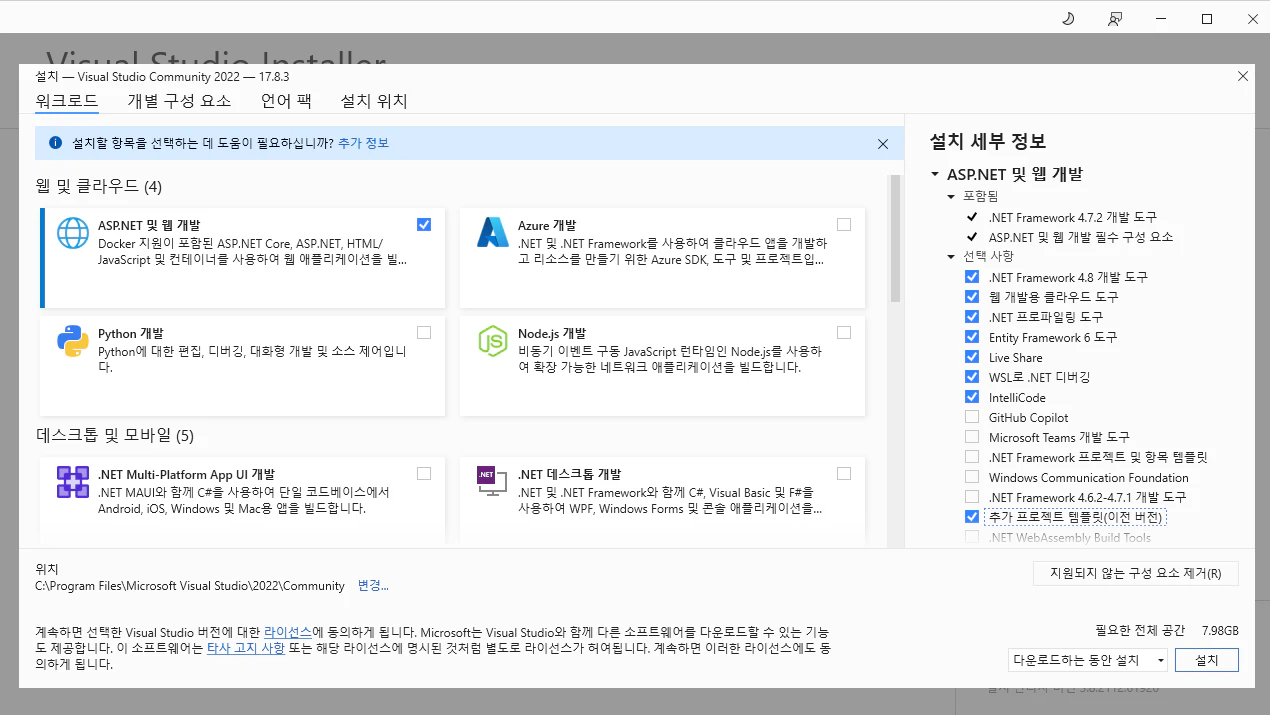Click the Node.js development logo icon
1270x715 pixels.
493,341
